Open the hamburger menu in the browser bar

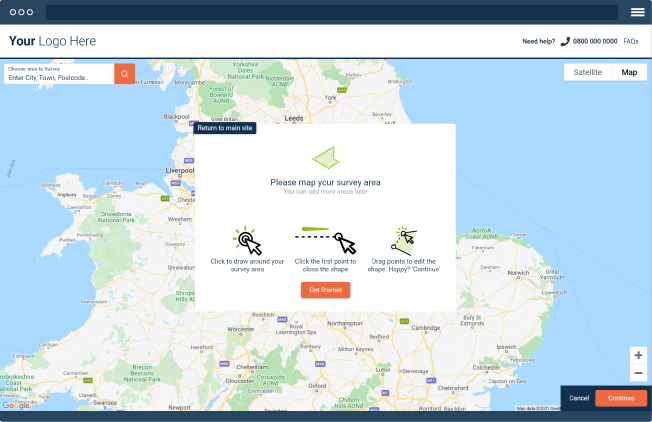tap(637, 12)
